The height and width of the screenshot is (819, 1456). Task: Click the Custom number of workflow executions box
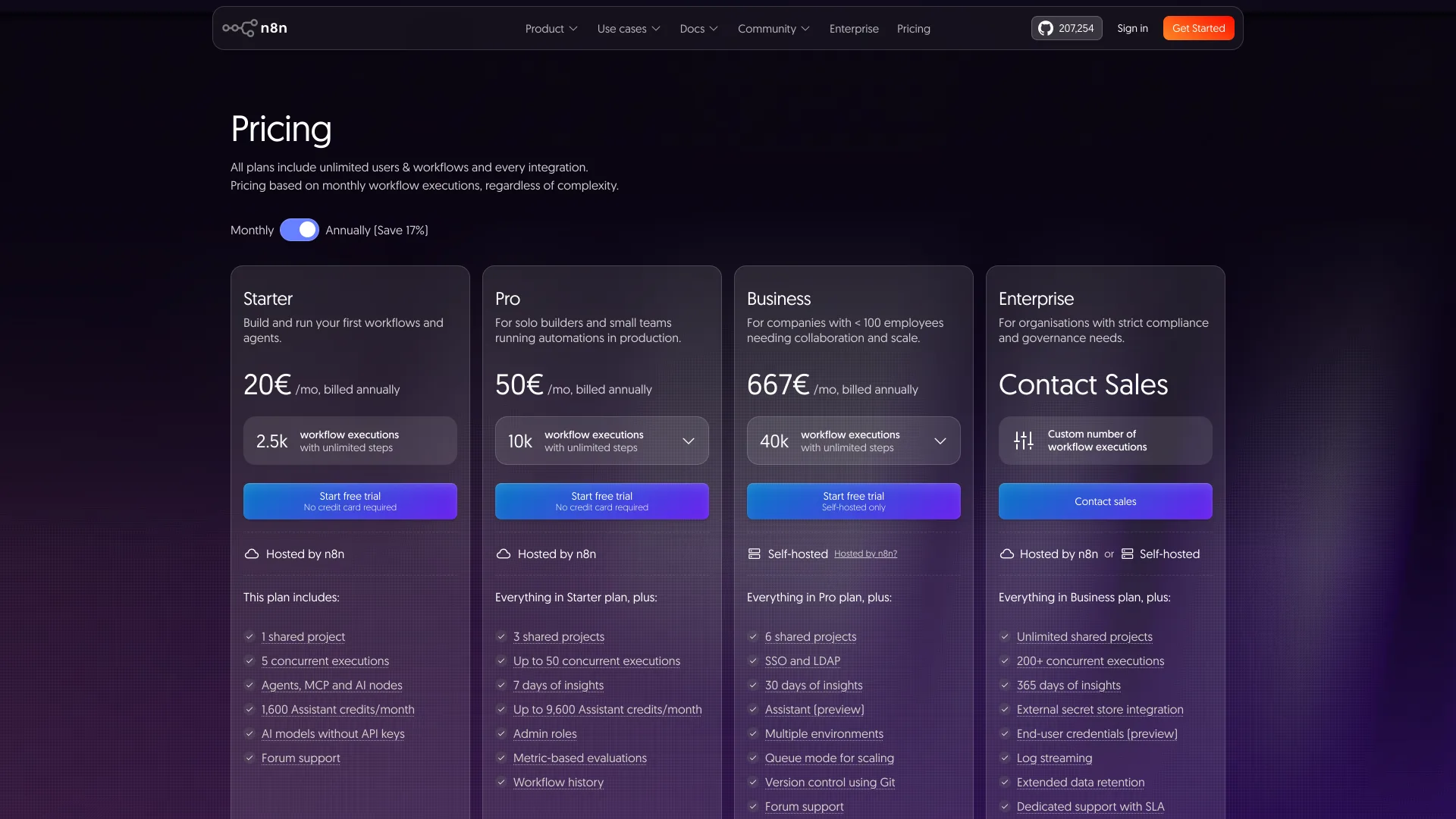pos(1106,441)
